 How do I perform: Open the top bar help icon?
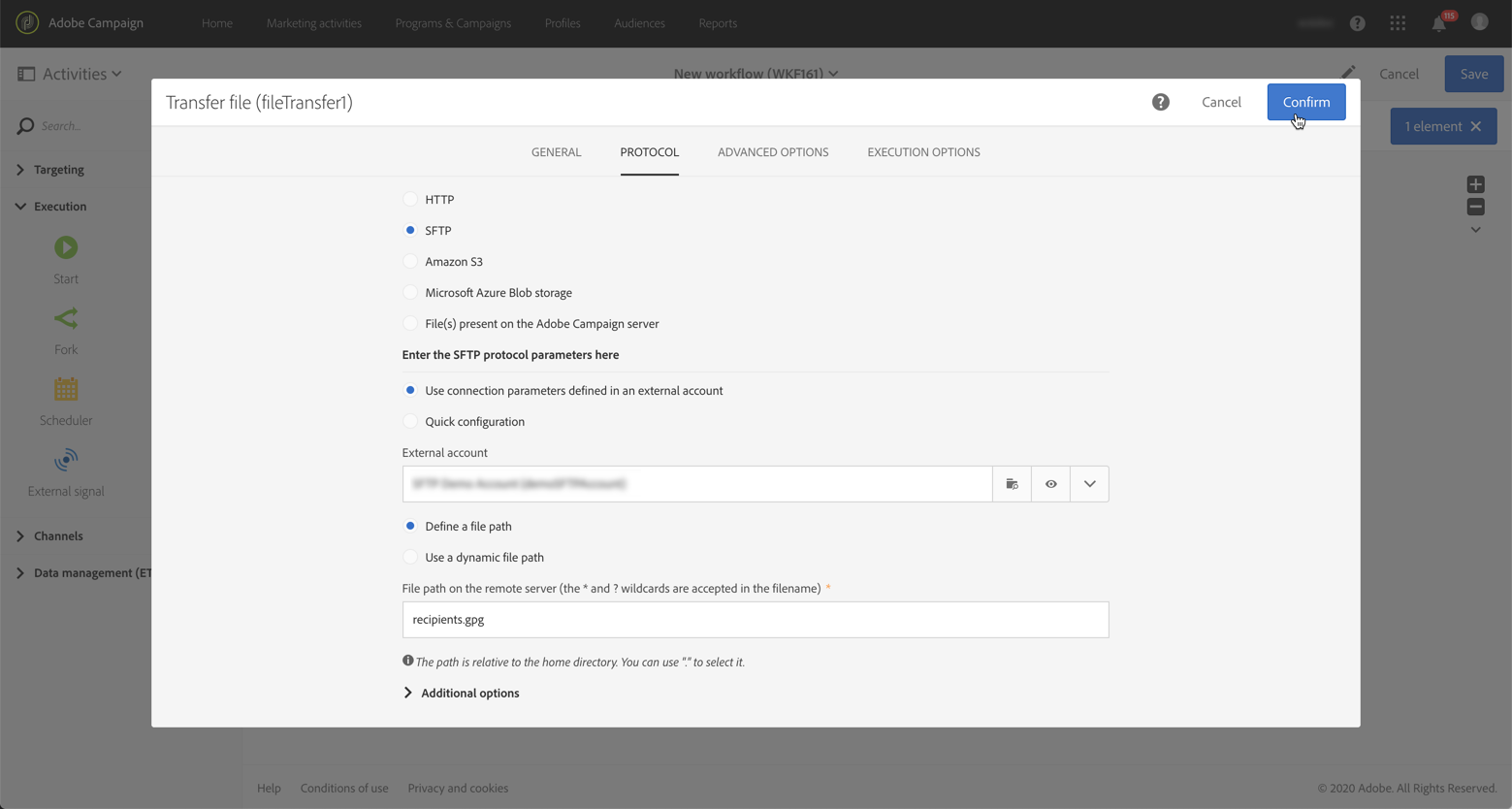pos(1358,23)
